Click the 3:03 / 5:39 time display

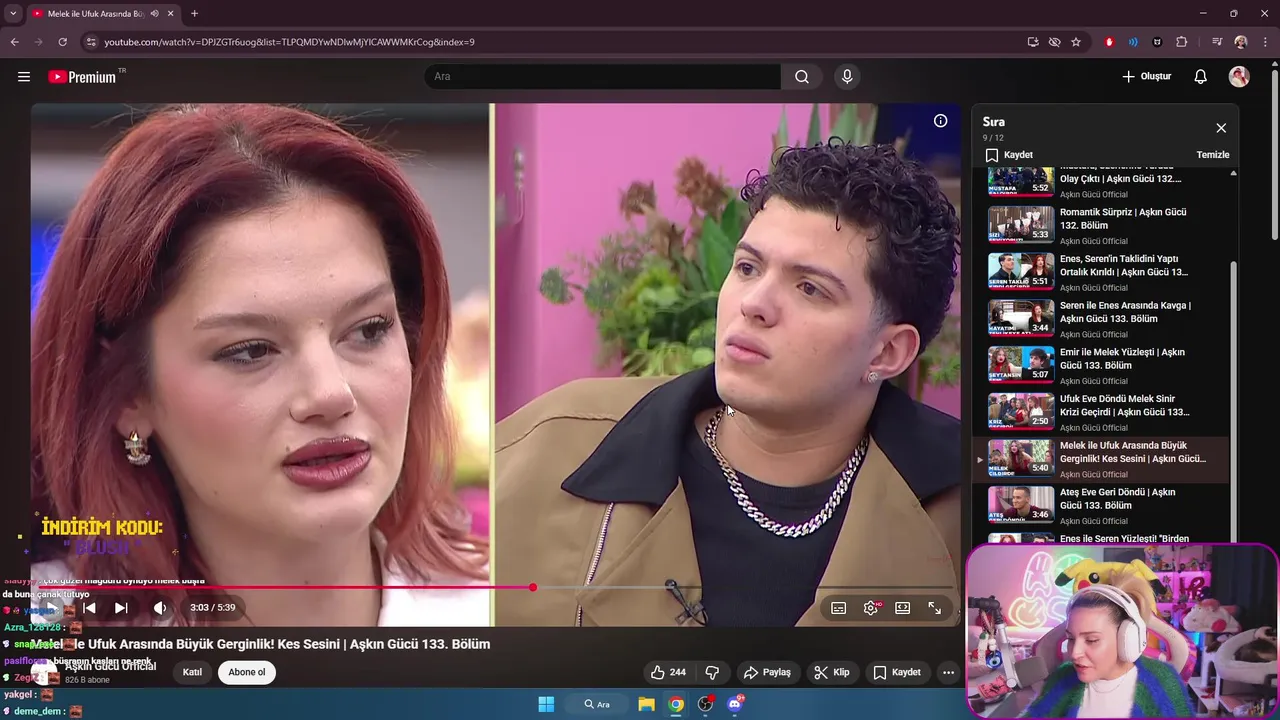coord(213,608)
